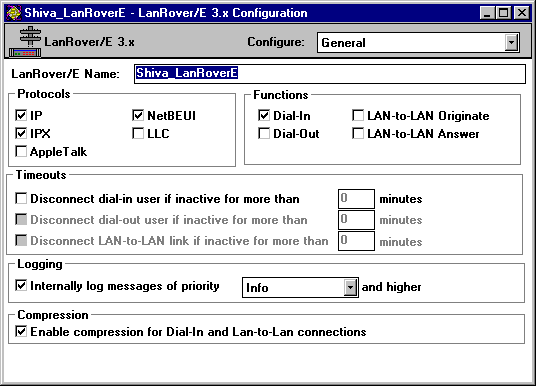This screenshot has height=386, width=536.
Task: Uncheck the NetBEUI protocol checkbox
Action: (x=138, y=115)
